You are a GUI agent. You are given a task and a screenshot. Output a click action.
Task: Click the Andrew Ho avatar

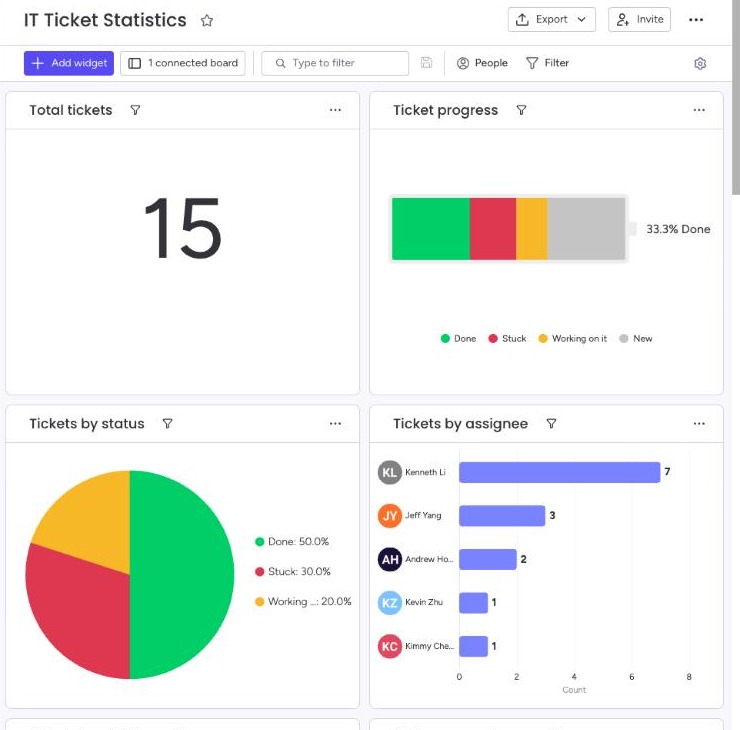click(390, 560)
